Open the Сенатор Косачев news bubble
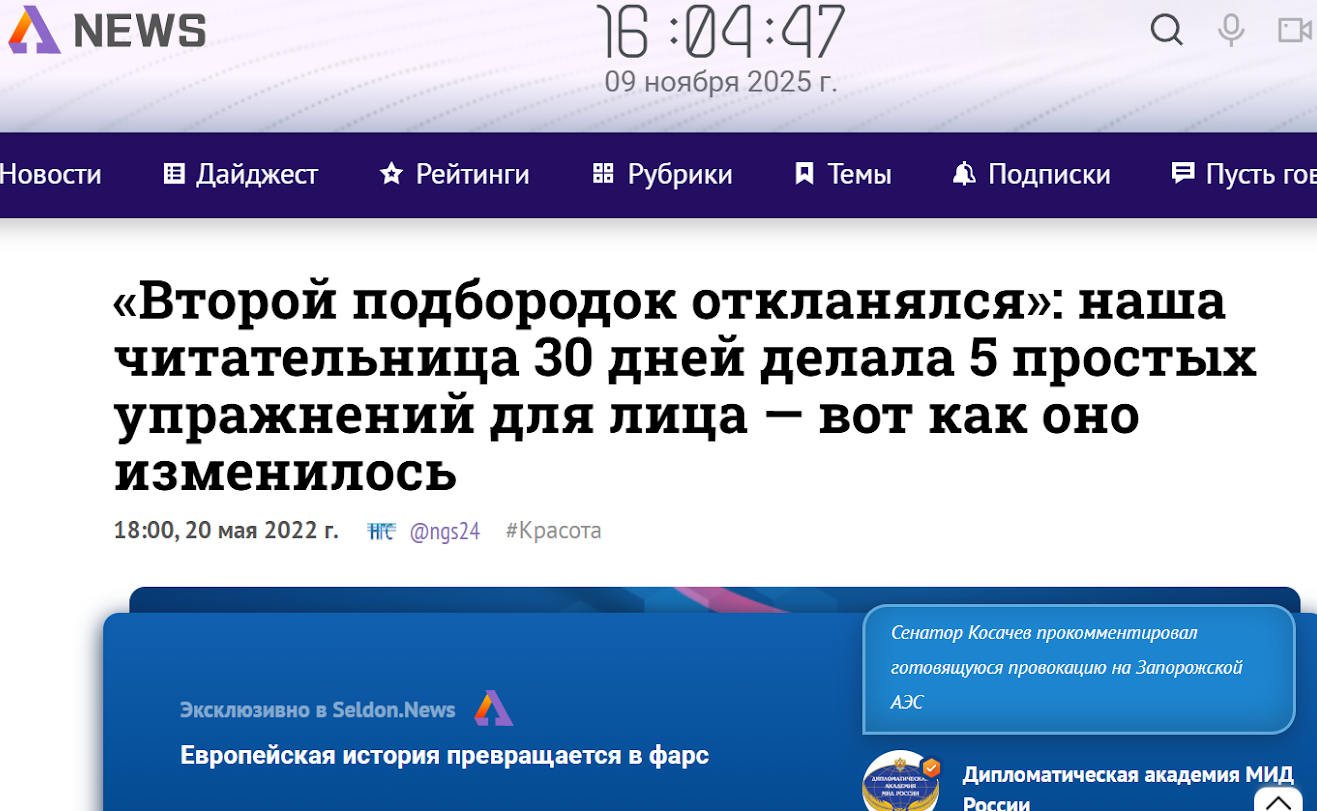This screenshot has height=811, width=1317. point(1078,667)
